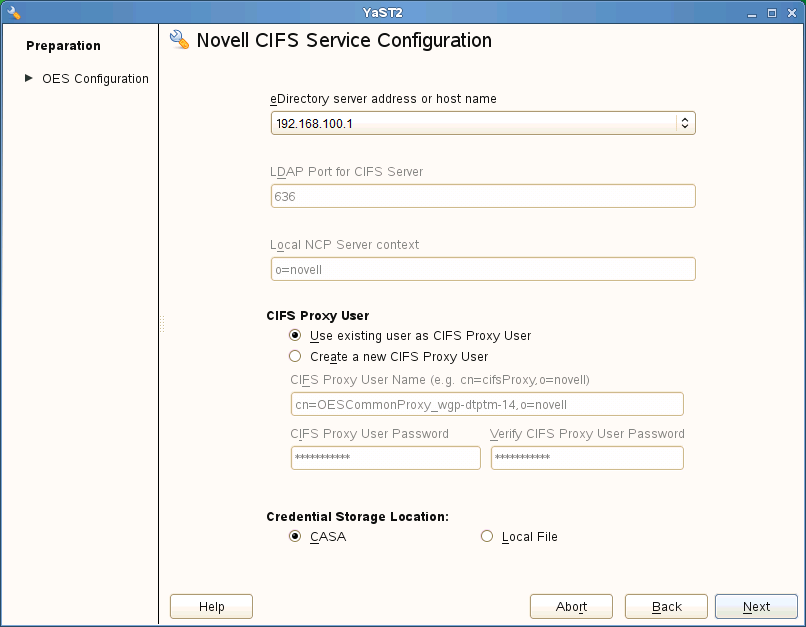The image size is (806, 627).
Task: Select OES Configuration in the sidebar
Action: pos(95,79)
